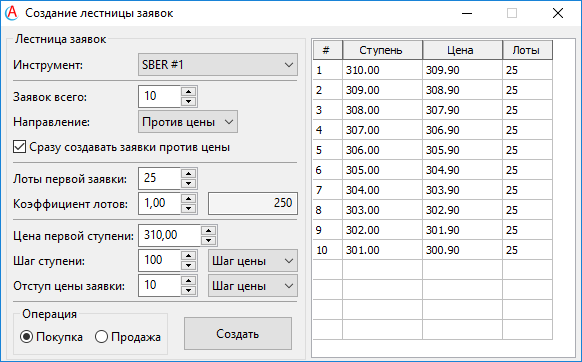Open Отступ цены заявки unit dropdown

point(253,286)
